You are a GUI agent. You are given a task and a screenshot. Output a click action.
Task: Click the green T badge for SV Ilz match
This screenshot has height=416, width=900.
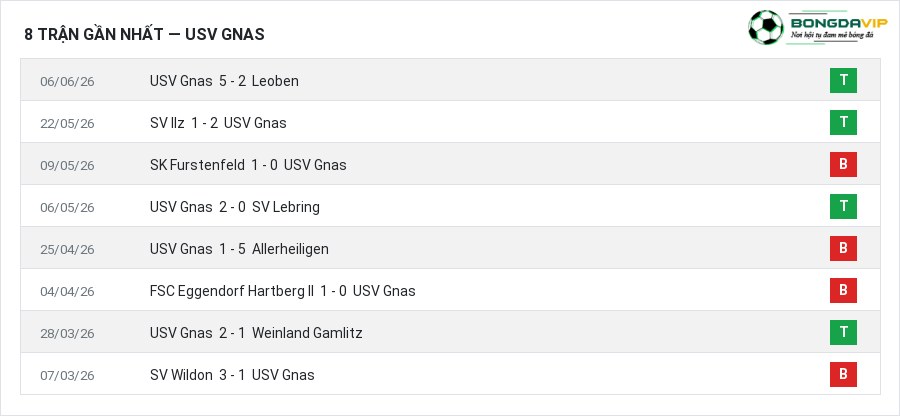(x=843, y=122)
